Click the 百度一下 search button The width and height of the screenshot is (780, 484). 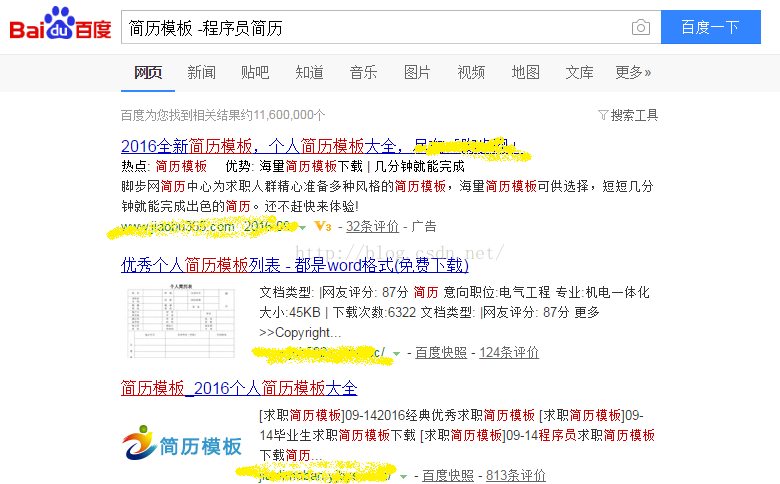(x=710, y=27)
